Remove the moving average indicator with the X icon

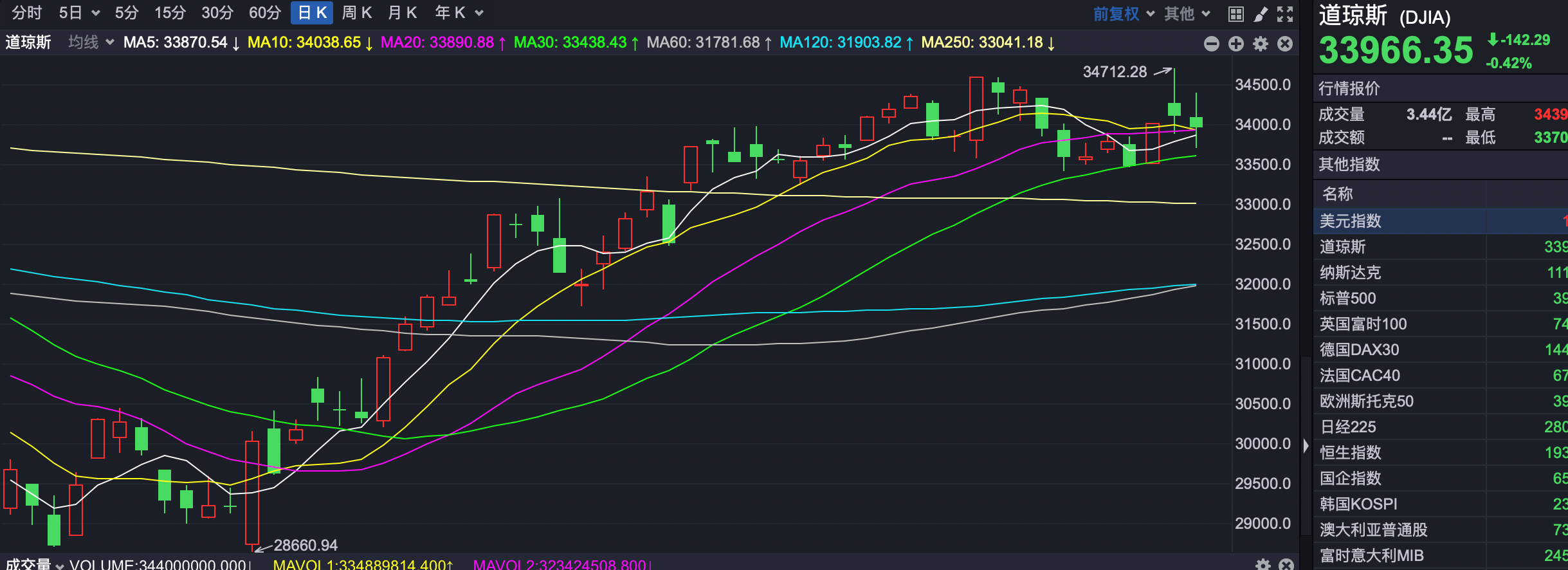tap(1285, 44)
